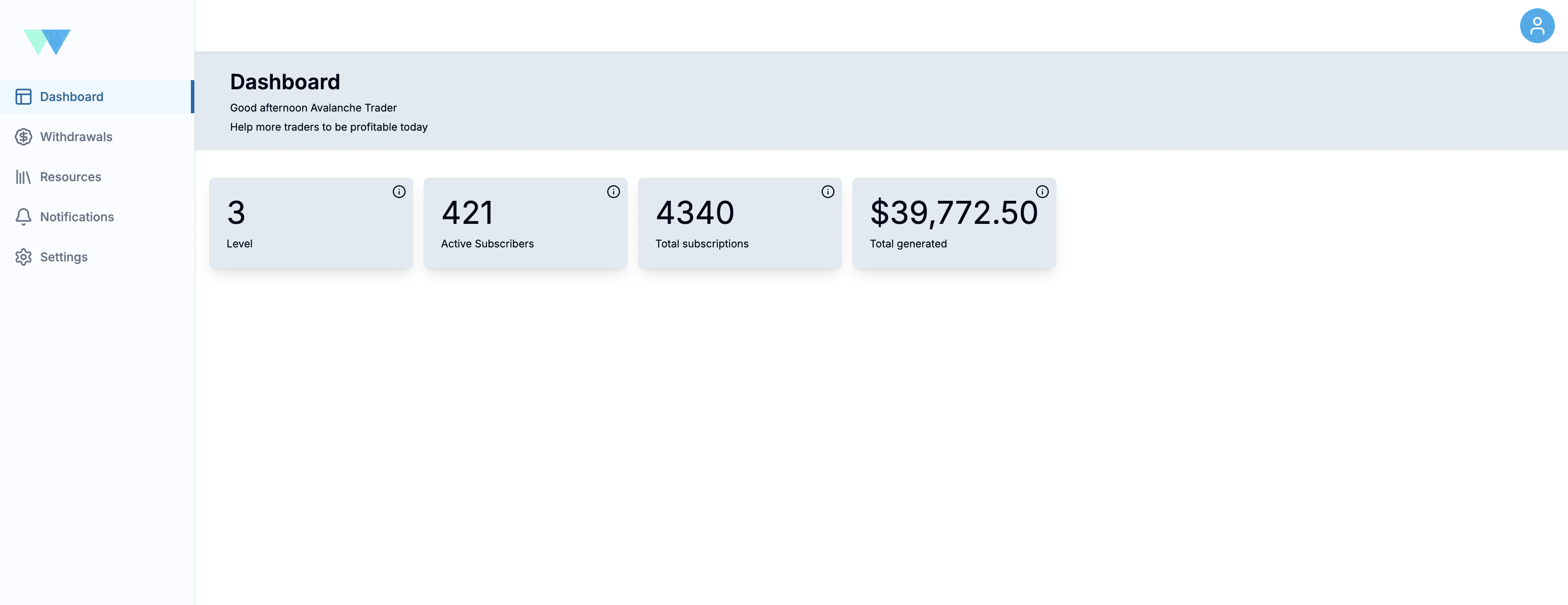1568x605 pixels.
Task: Click the info icon on Total subscriptions card
Action: pyautogui.click(x=828, y=192)
